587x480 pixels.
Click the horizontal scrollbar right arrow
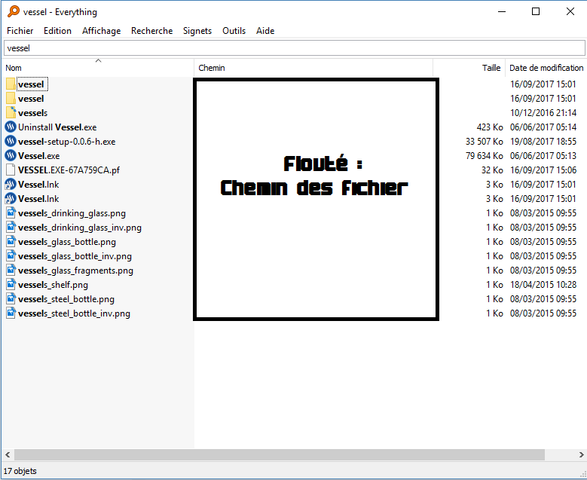[581, 455]
